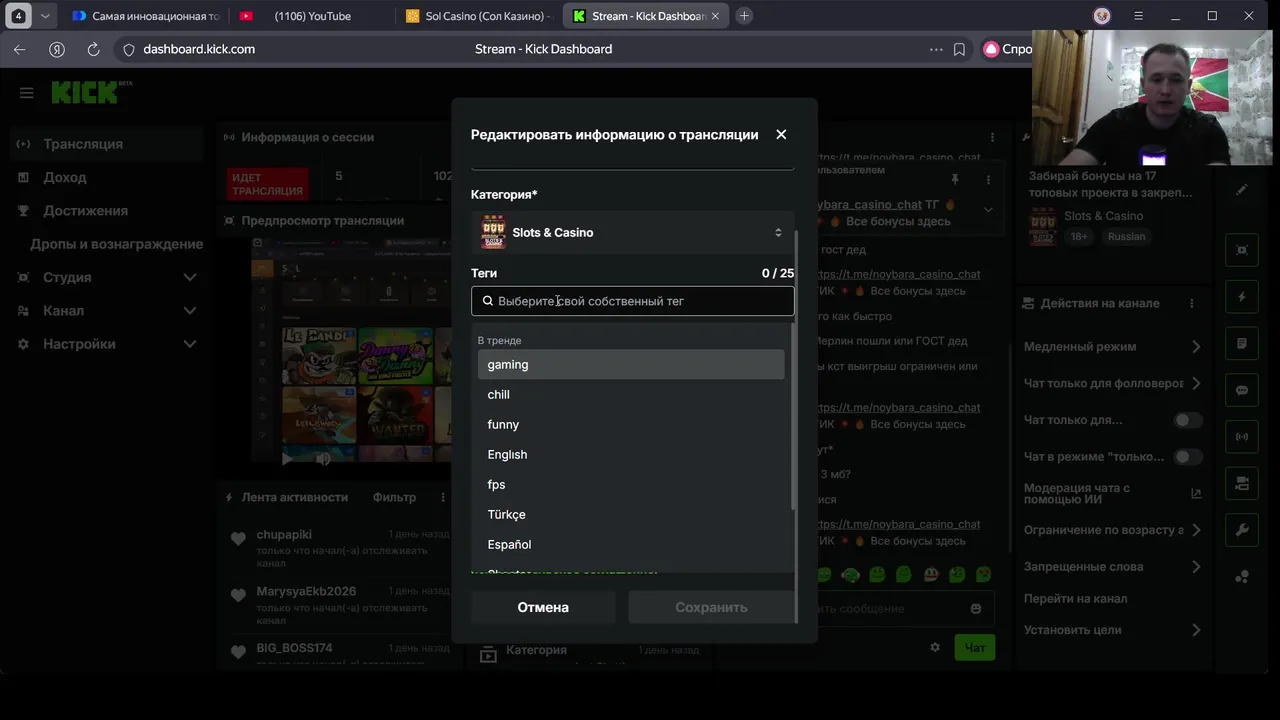1280x720 pixels.
Task: Click the broadcast signal icon in right rail
Action: point(1242,437)
